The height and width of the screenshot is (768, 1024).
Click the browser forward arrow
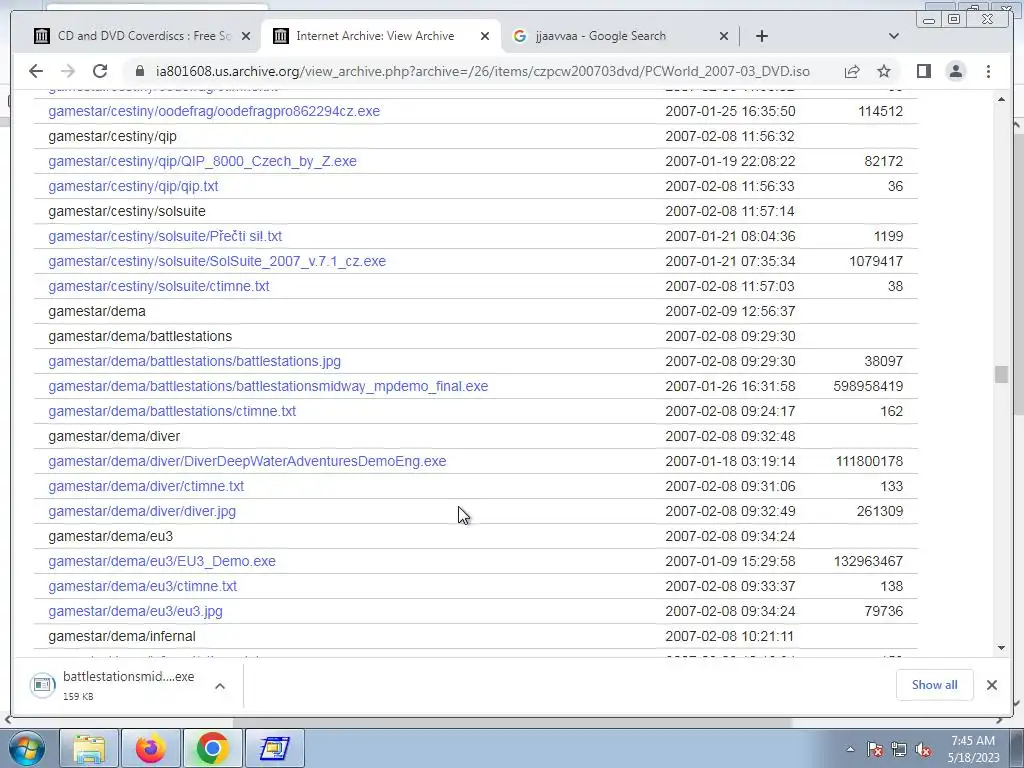[x=68, y=71]
